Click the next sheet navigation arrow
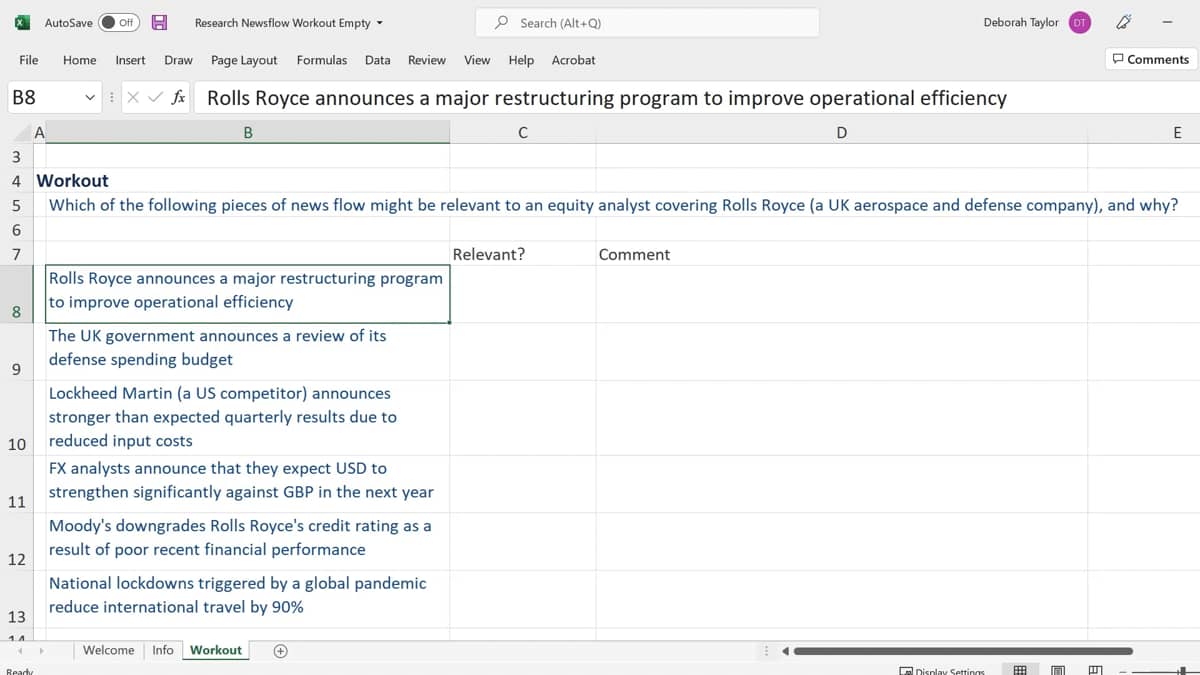Image resolution: width=1200 pixels, height=675 pixels. click(41, 651)
